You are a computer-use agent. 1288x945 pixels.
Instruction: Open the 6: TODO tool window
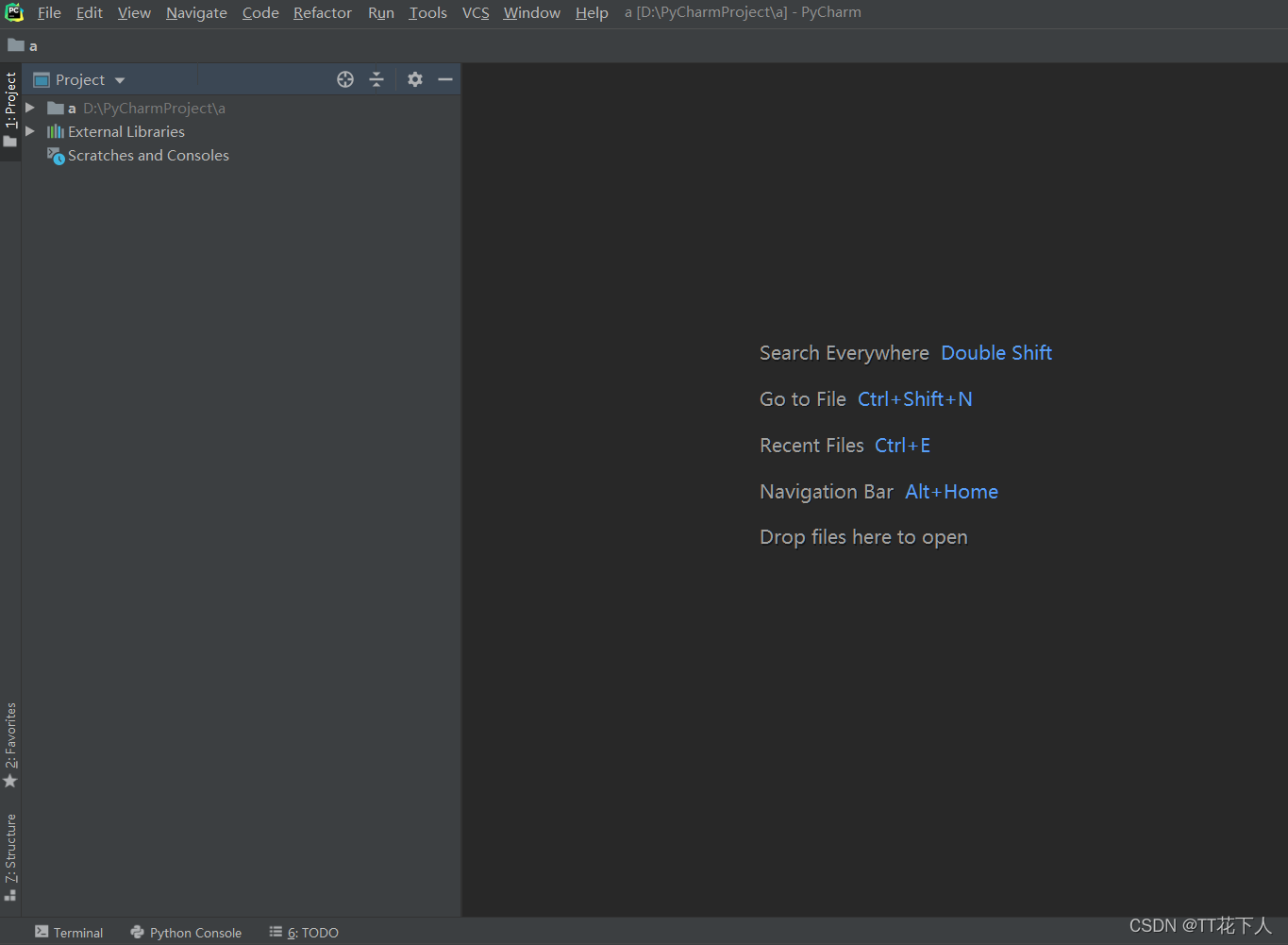(304, 932)
